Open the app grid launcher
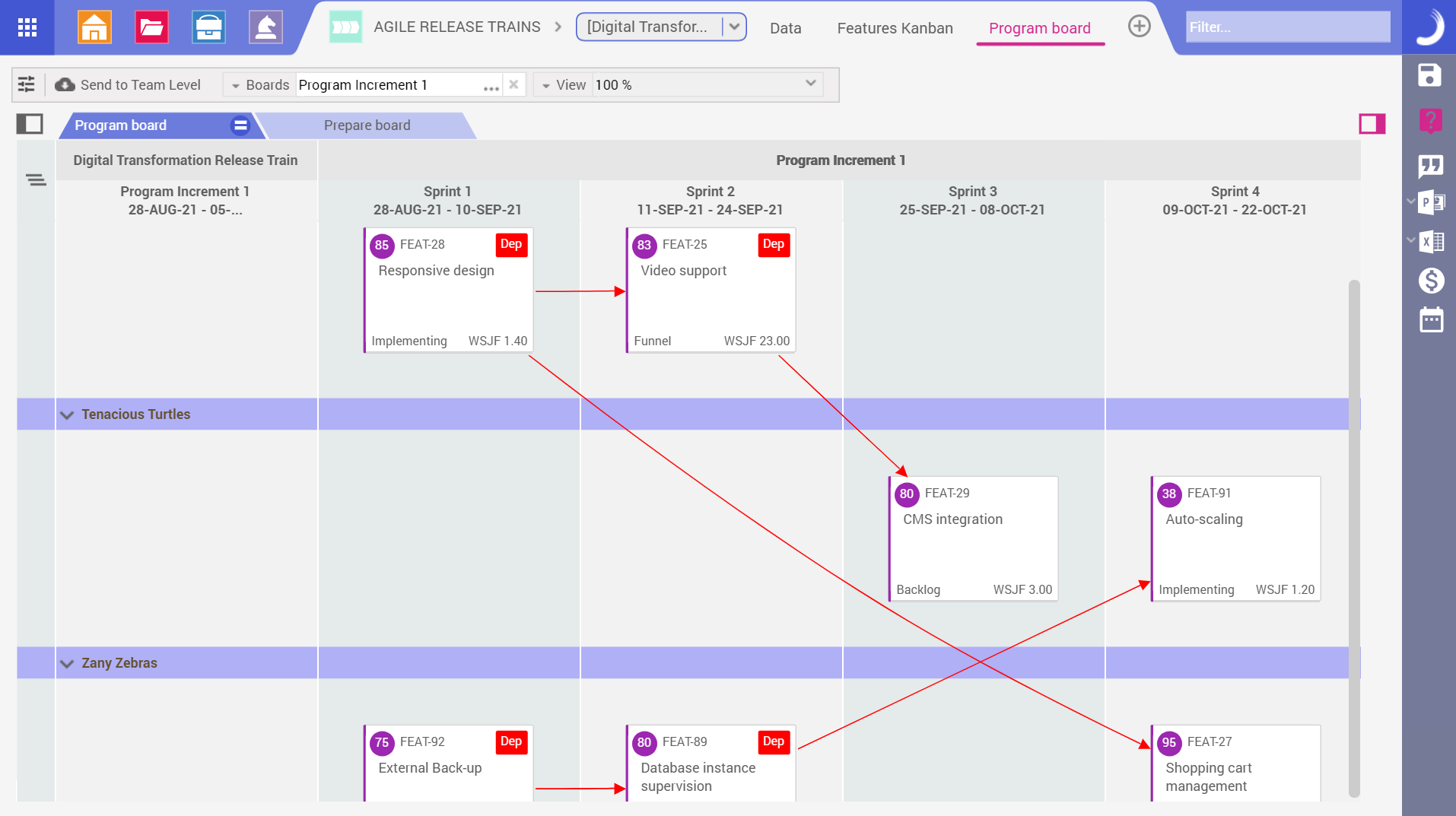1456x816 pixels. 27,27
